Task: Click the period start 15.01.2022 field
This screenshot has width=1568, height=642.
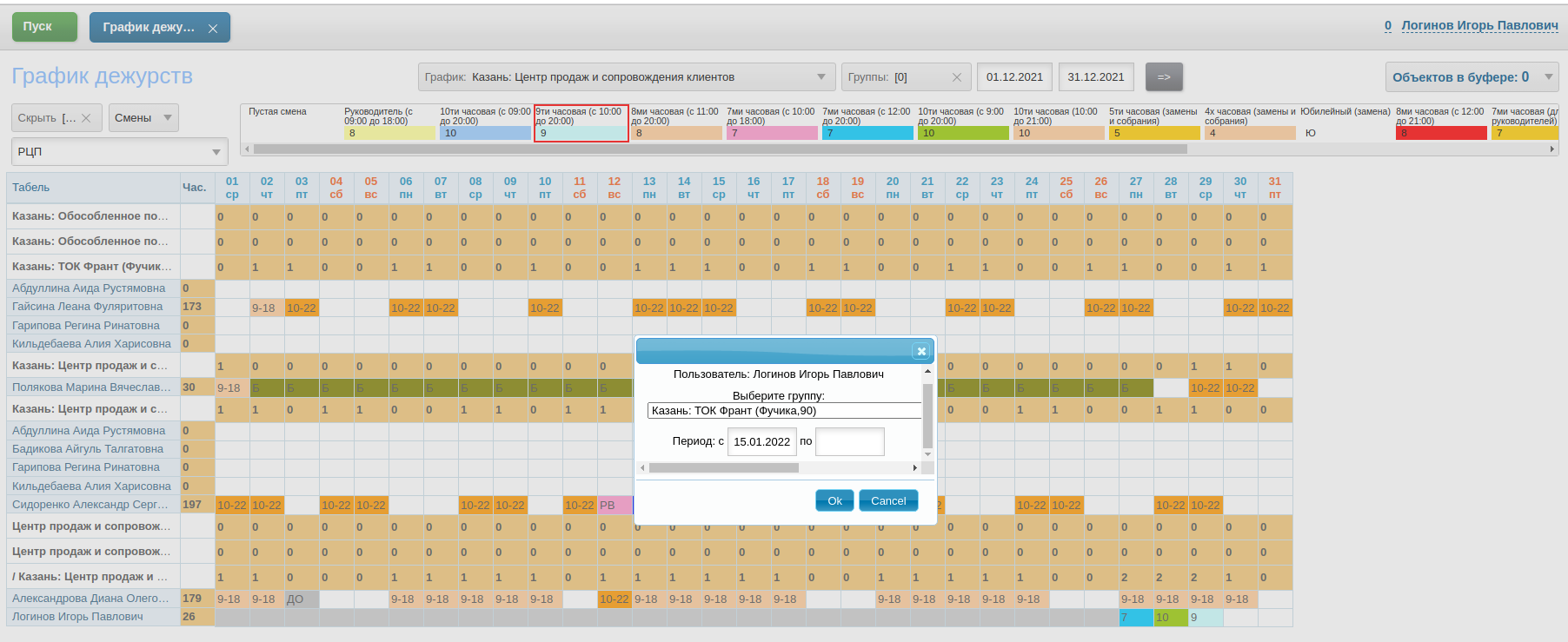Action: (761, 441)
